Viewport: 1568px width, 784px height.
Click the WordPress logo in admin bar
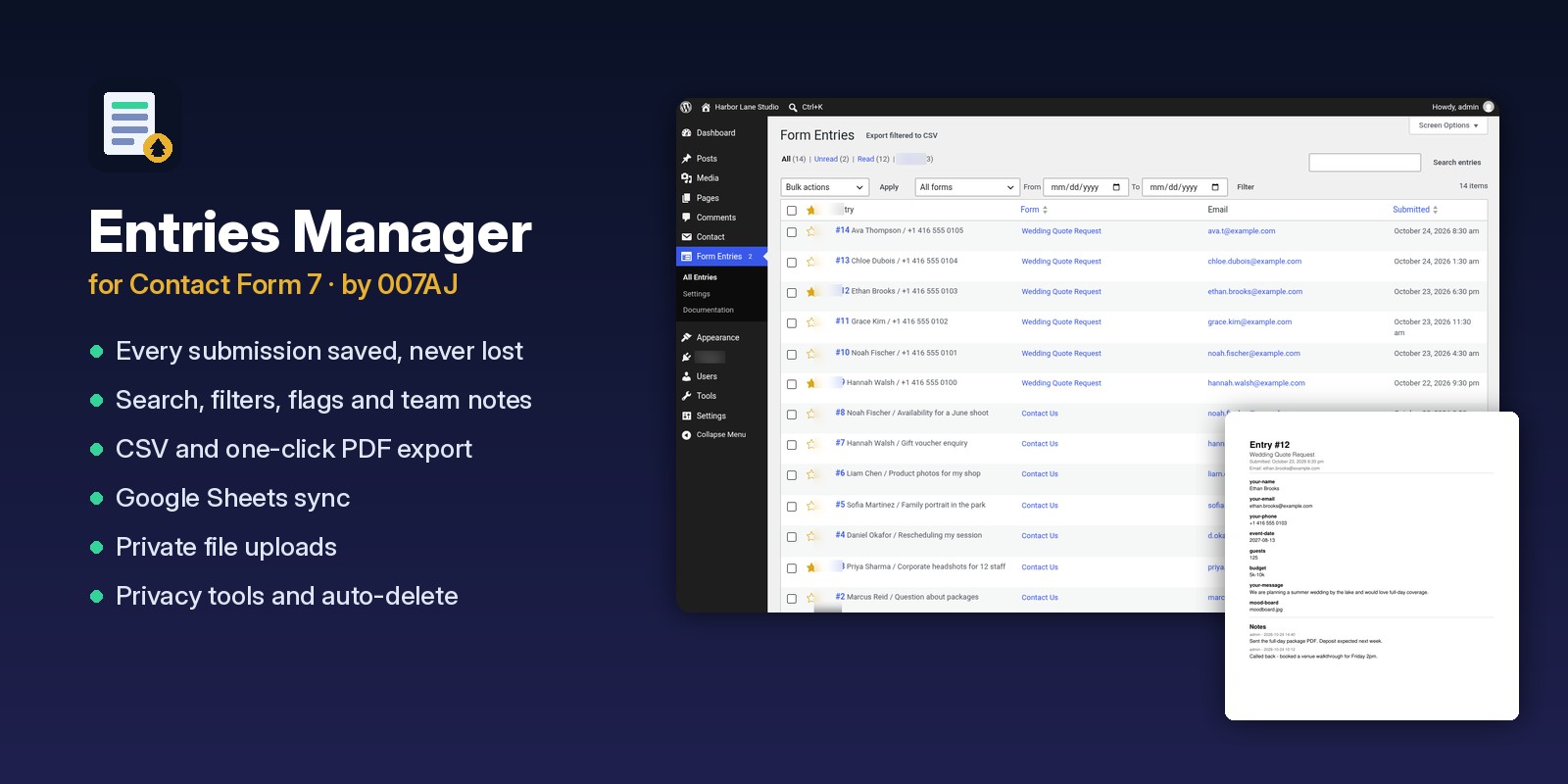point(686,107)
